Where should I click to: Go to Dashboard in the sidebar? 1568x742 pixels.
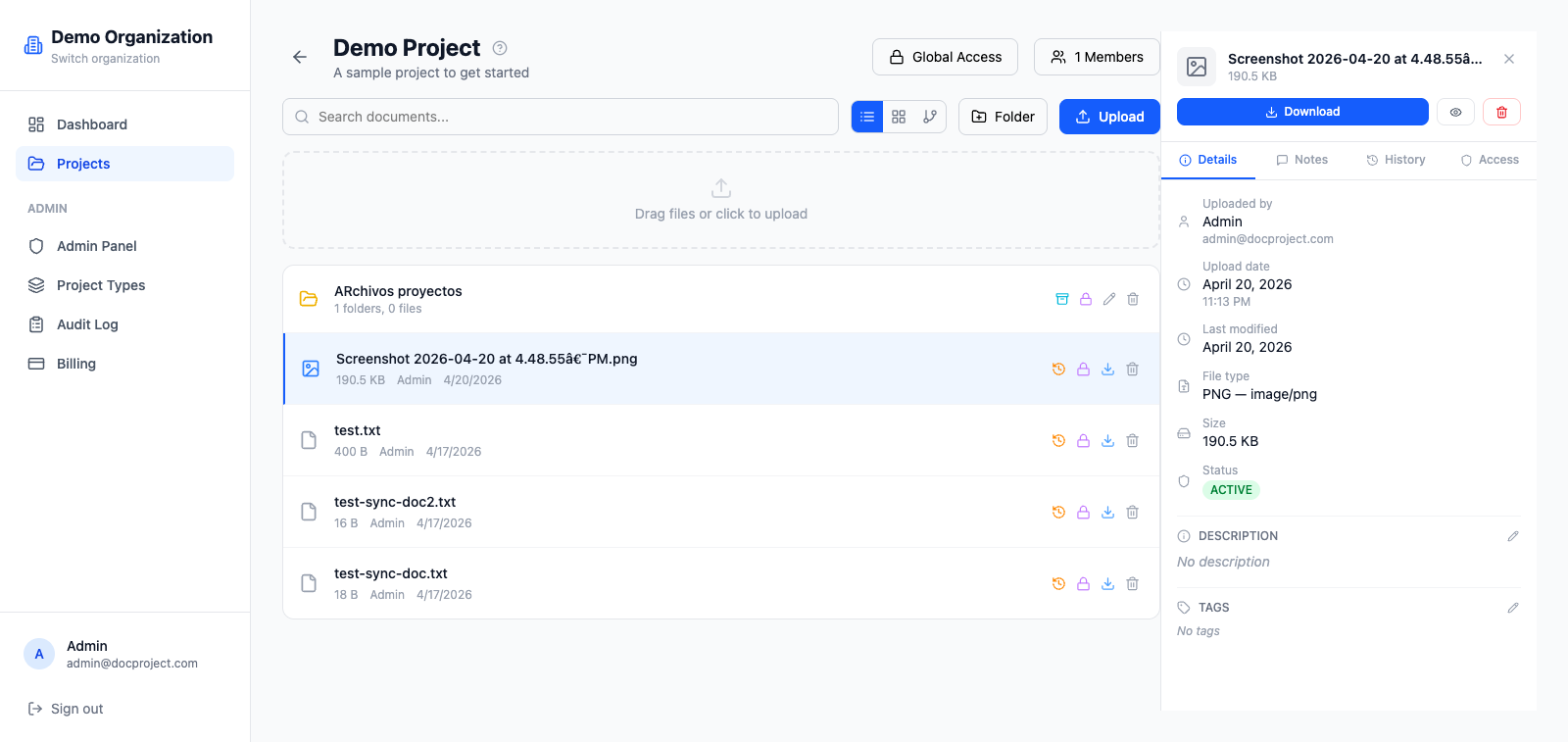[124, 124]
